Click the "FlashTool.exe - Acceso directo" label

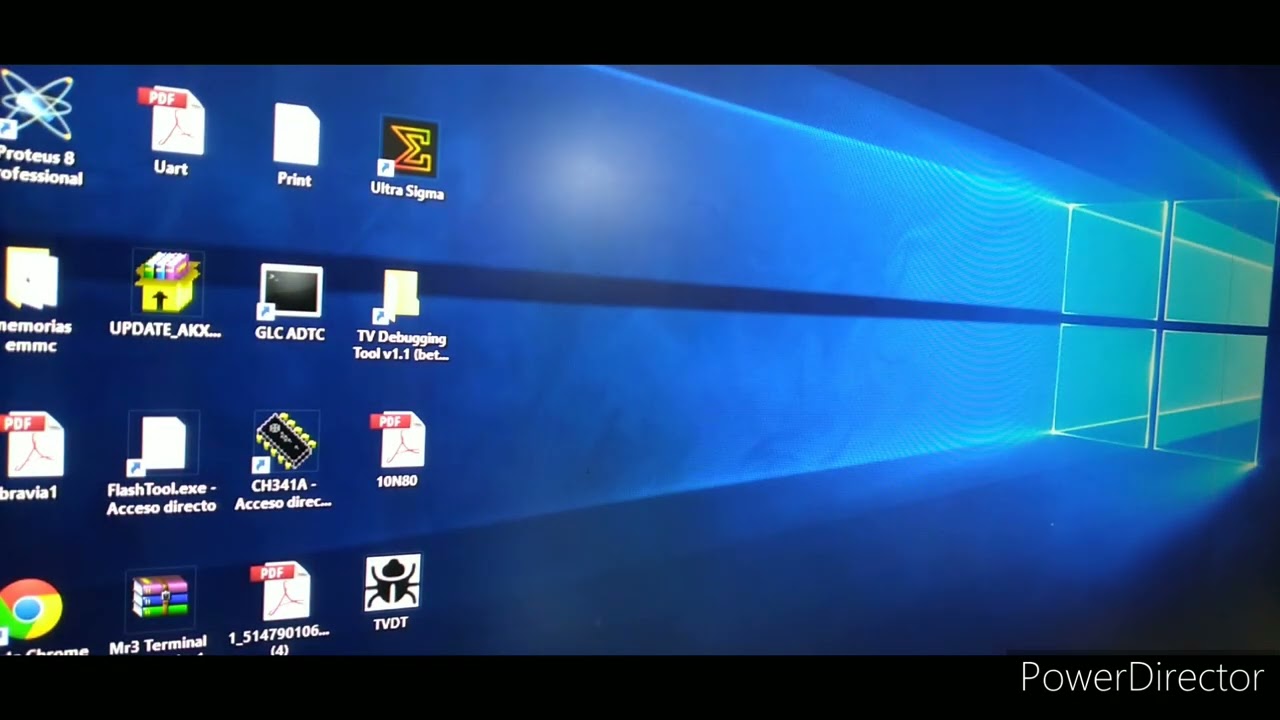[x=162, y=497]
